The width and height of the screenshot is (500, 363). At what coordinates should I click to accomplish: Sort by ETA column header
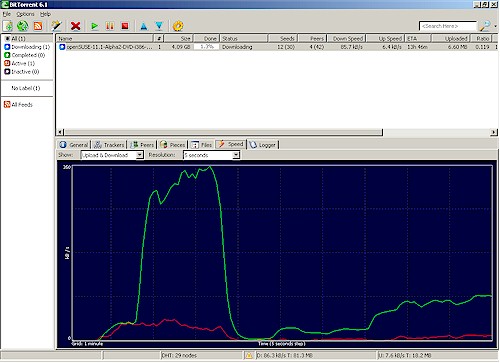(418, 38)
